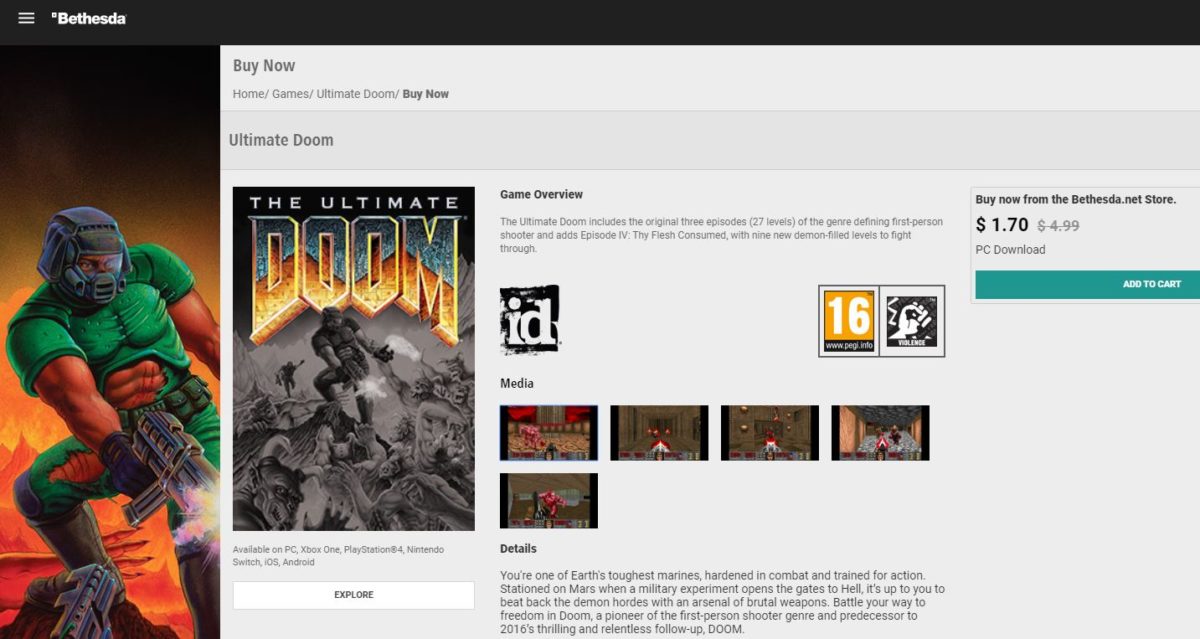Open the hamburger navigation menu
This screenshot has width=1200, height=639.
[x=26, y=16]
